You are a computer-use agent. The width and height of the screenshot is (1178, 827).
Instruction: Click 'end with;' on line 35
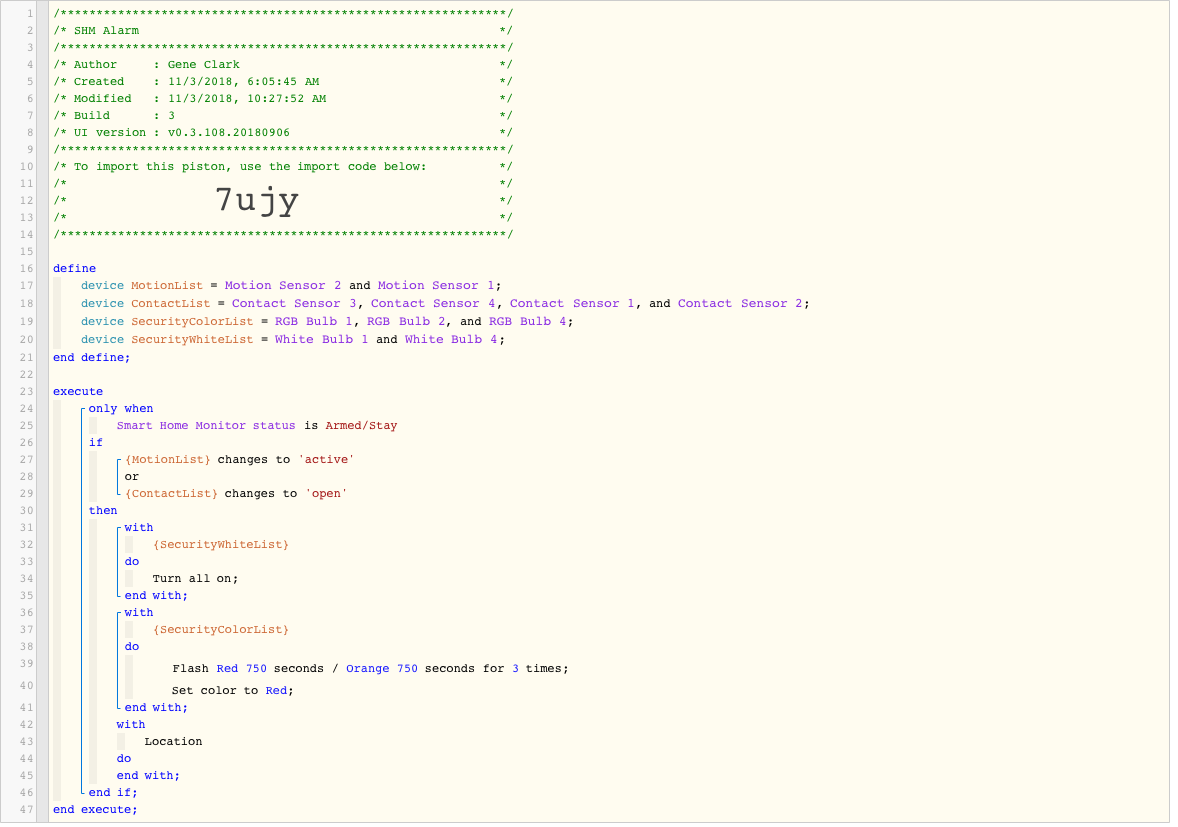pos(156,596)
